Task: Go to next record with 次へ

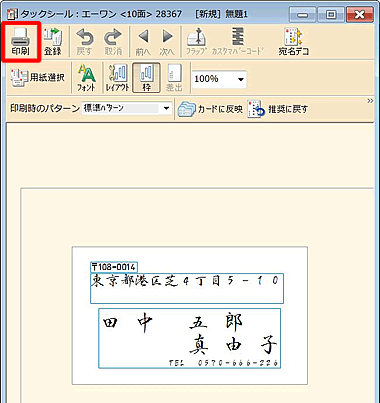Action: coord(167,41)
